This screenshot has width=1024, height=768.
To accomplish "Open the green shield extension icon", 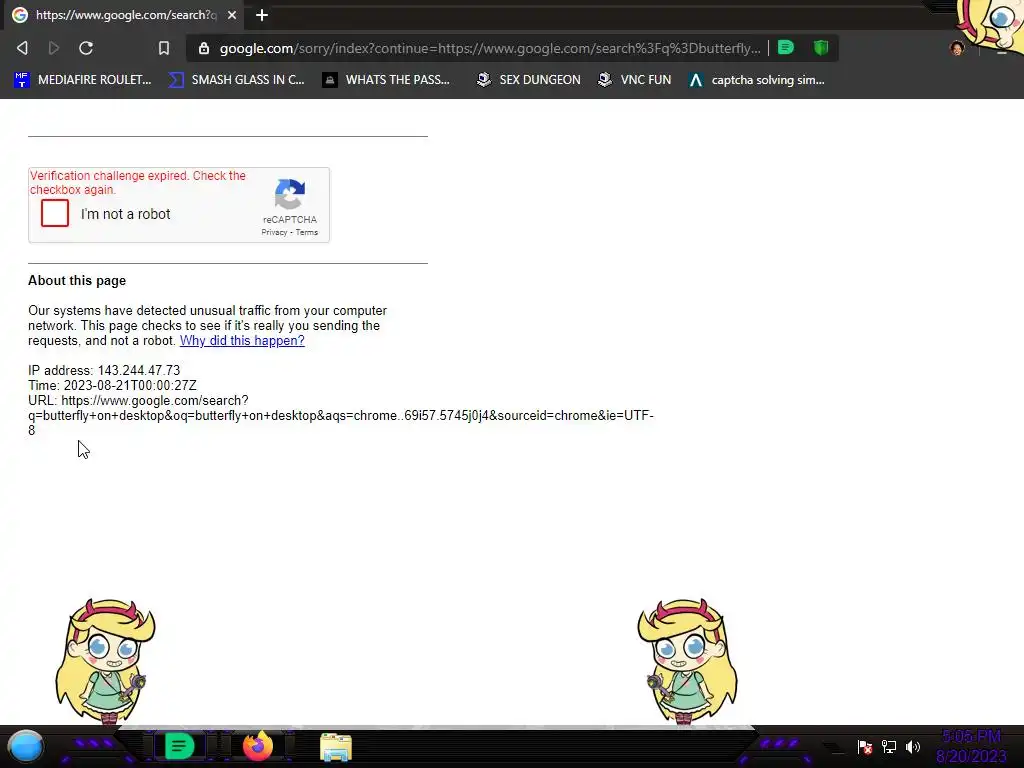I will coord(821,48).
